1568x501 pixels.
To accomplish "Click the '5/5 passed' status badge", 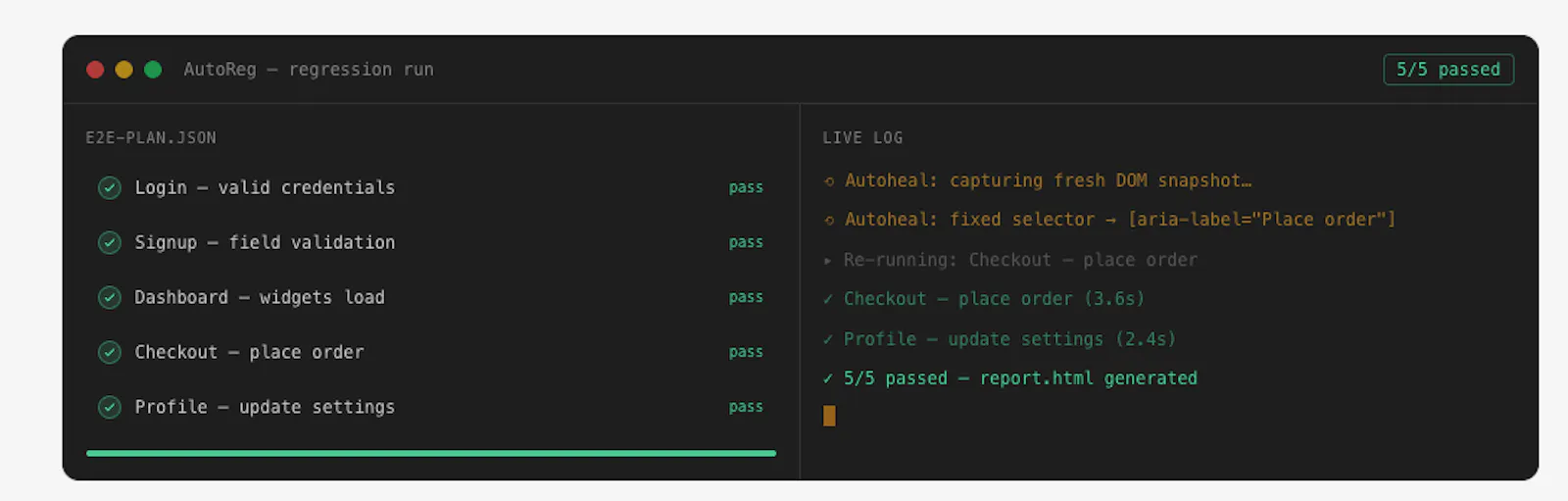I will tap(1448, 70).
